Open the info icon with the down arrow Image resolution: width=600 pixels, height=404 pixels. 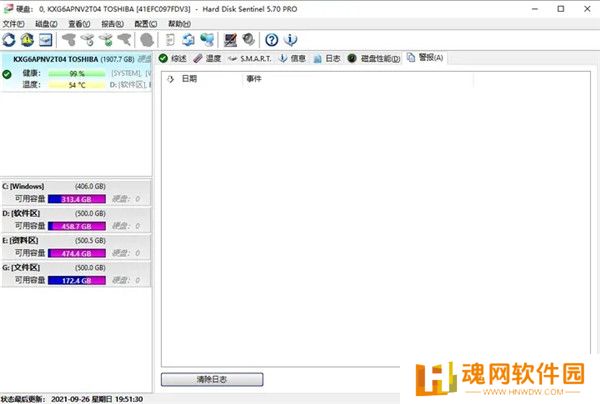tap(291, 40)
